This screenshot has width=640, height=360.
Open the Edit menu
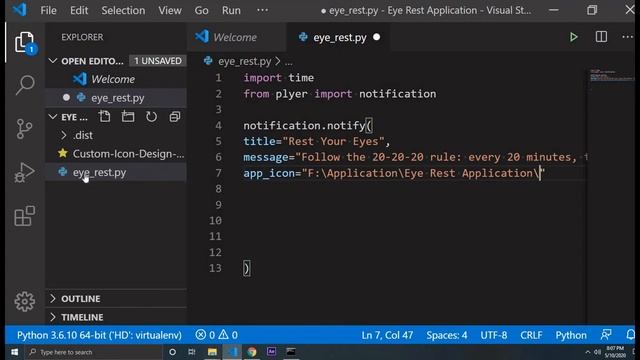pos(79,10)
